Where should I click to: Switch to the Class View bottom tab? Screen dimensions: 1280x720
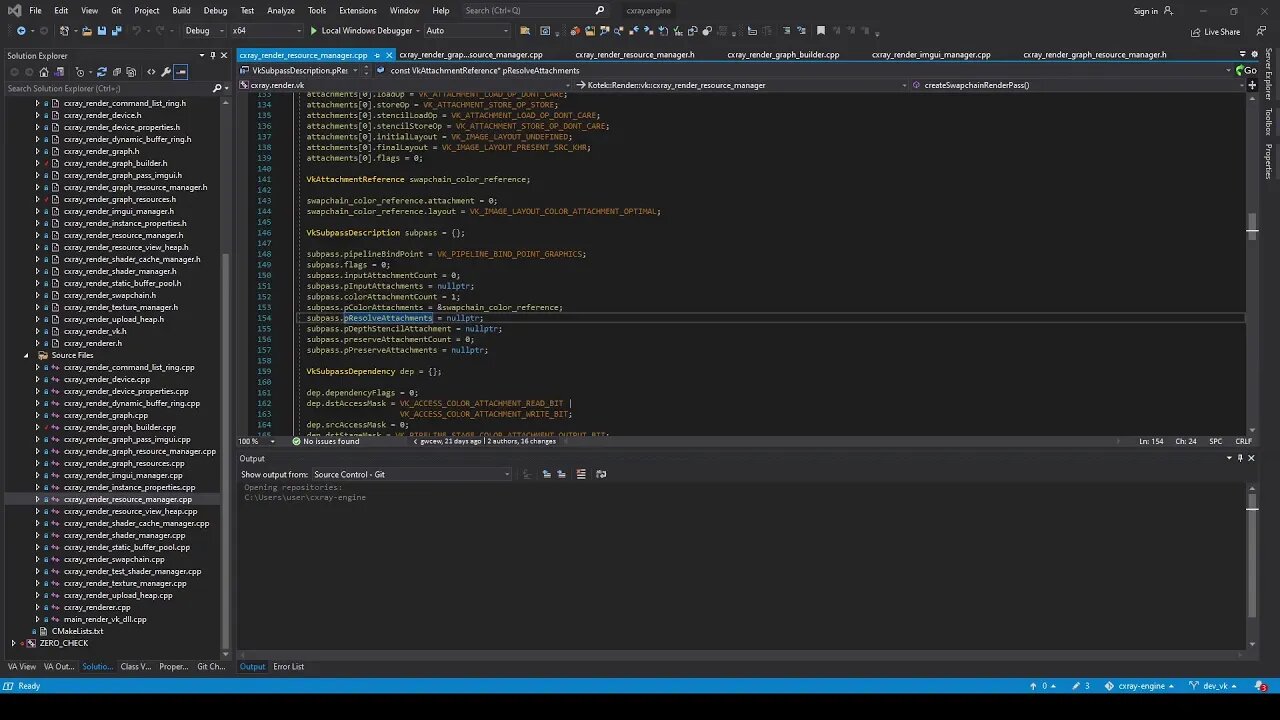click(x=135, y=667)
